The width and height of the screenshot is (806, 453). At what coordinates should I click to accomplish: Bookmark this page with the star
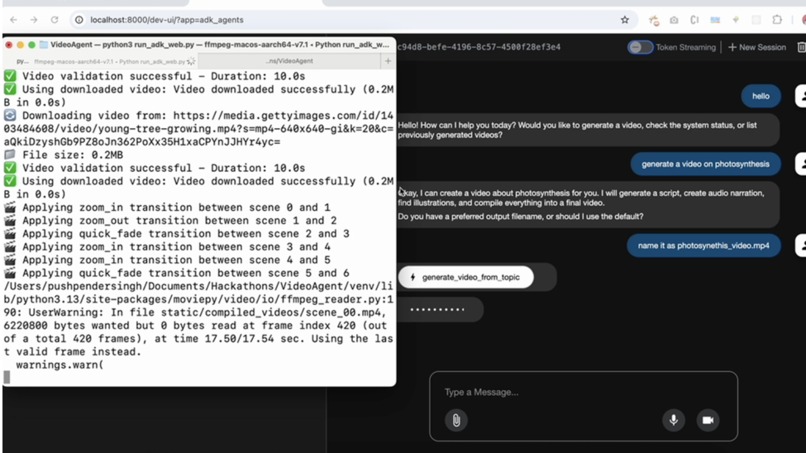[625, 20]
